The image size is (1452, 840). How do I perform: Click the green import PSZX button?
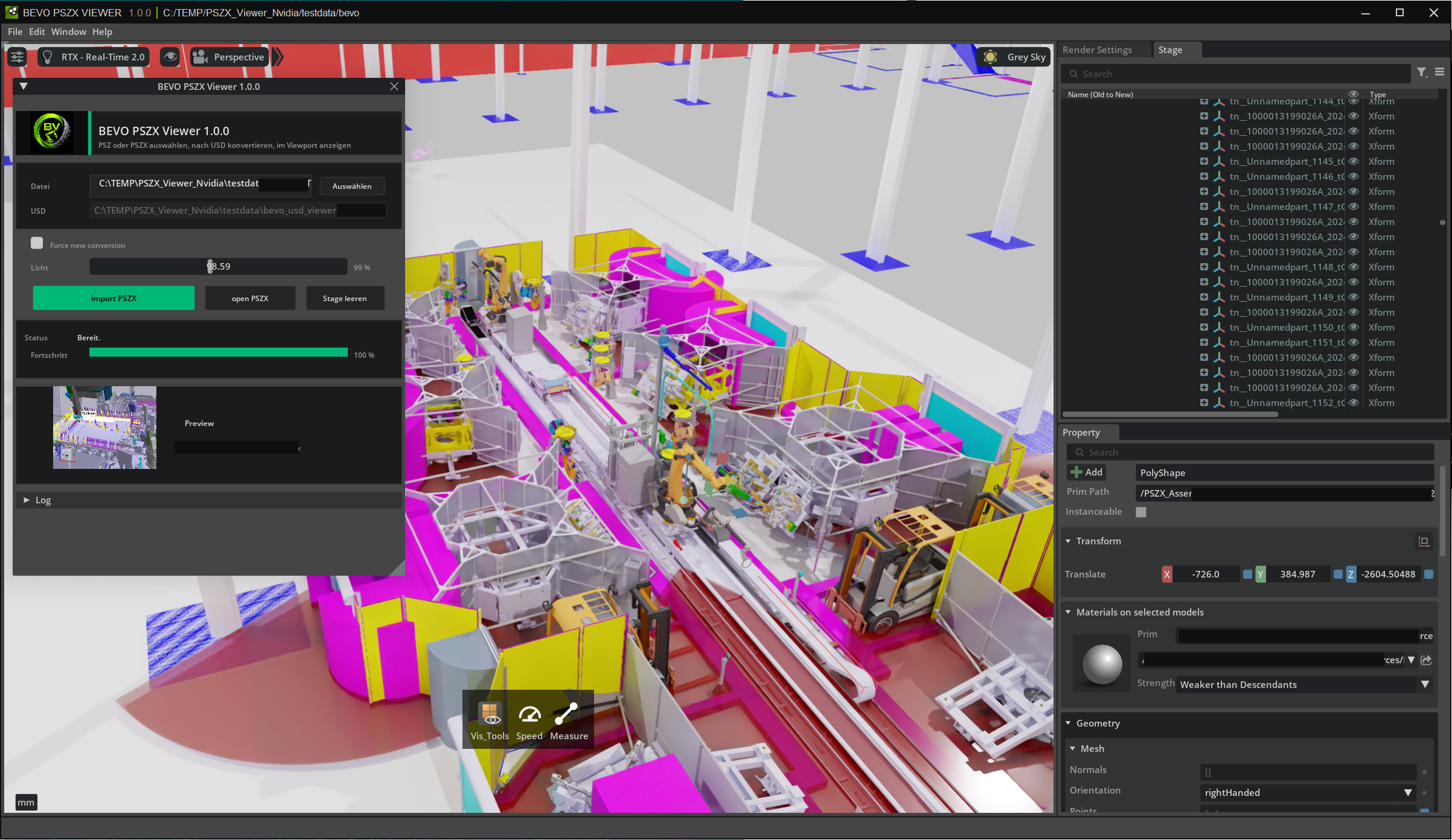tap(114, 299)
